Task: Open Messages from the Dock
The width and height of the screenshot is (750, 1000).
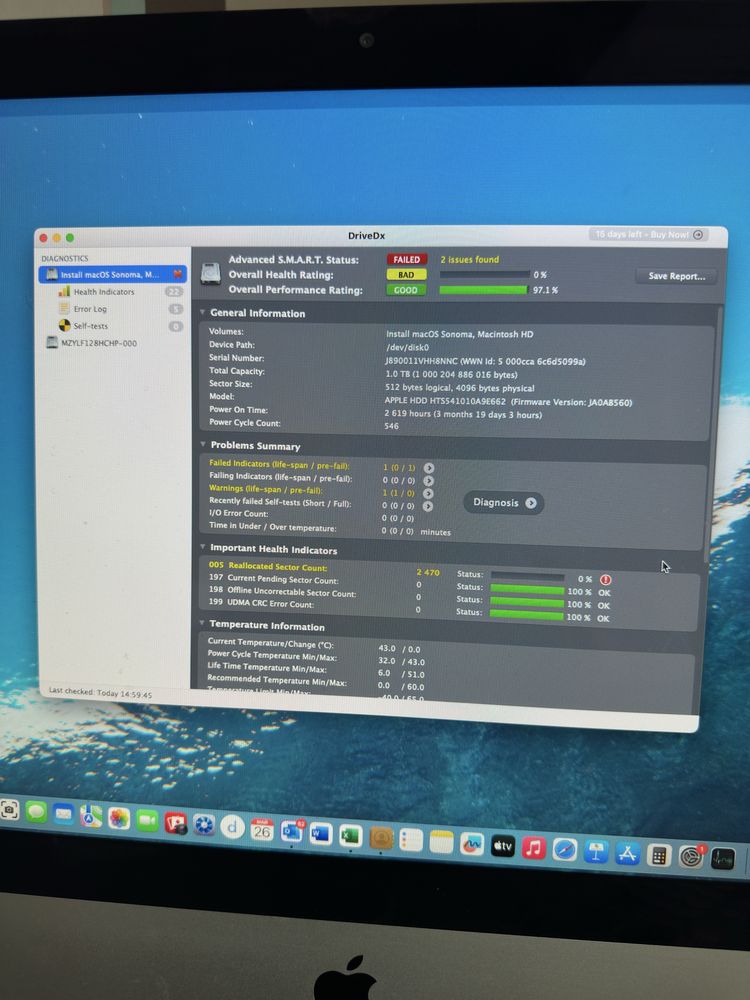Action: (x=36, y=812)
